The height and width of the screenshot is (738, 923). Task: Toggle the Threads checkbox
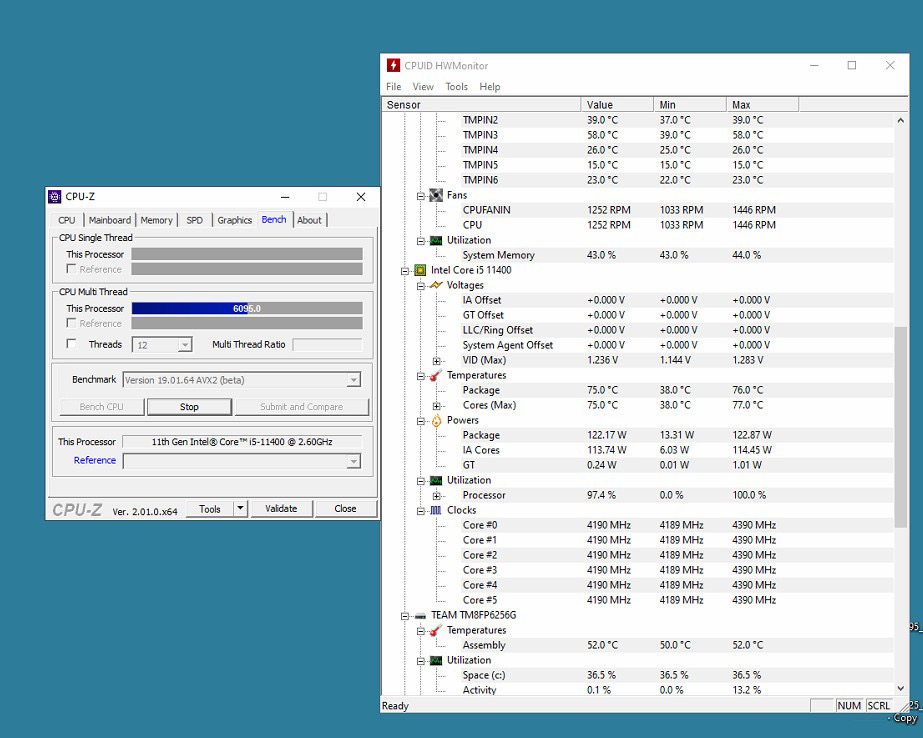coord(71,344)
